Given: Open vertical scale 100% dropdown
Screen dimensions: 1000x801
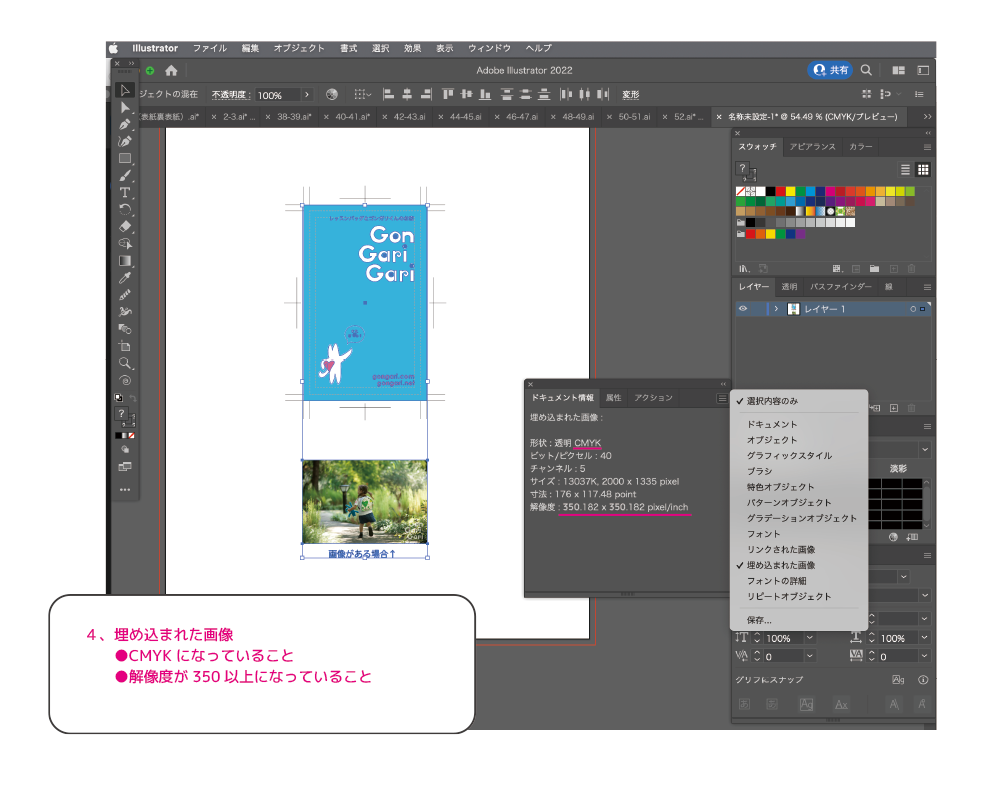Looking at the screenshot, I should (809, 638).
